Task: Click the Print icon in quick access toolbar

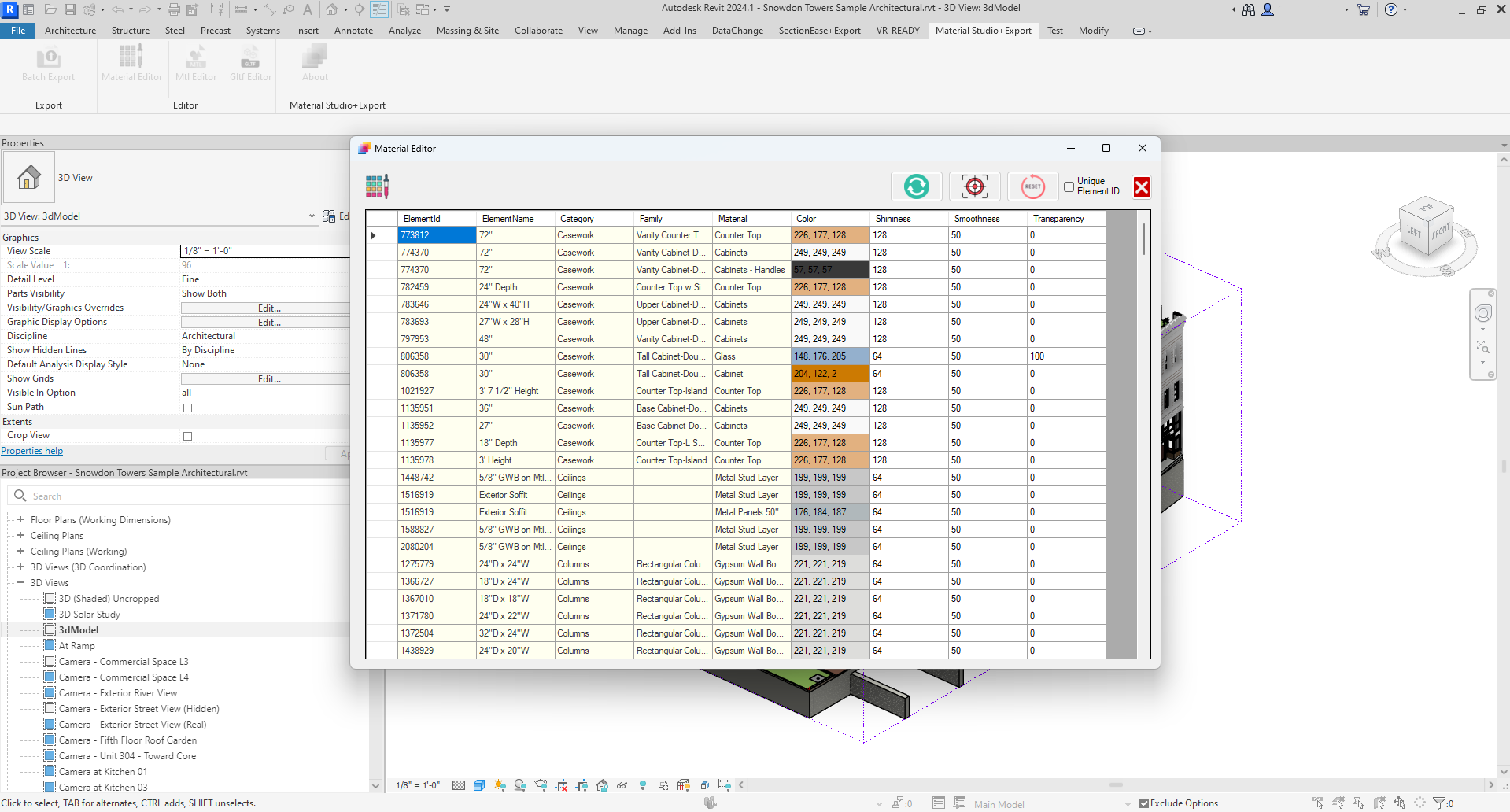Action: (174, 9)
